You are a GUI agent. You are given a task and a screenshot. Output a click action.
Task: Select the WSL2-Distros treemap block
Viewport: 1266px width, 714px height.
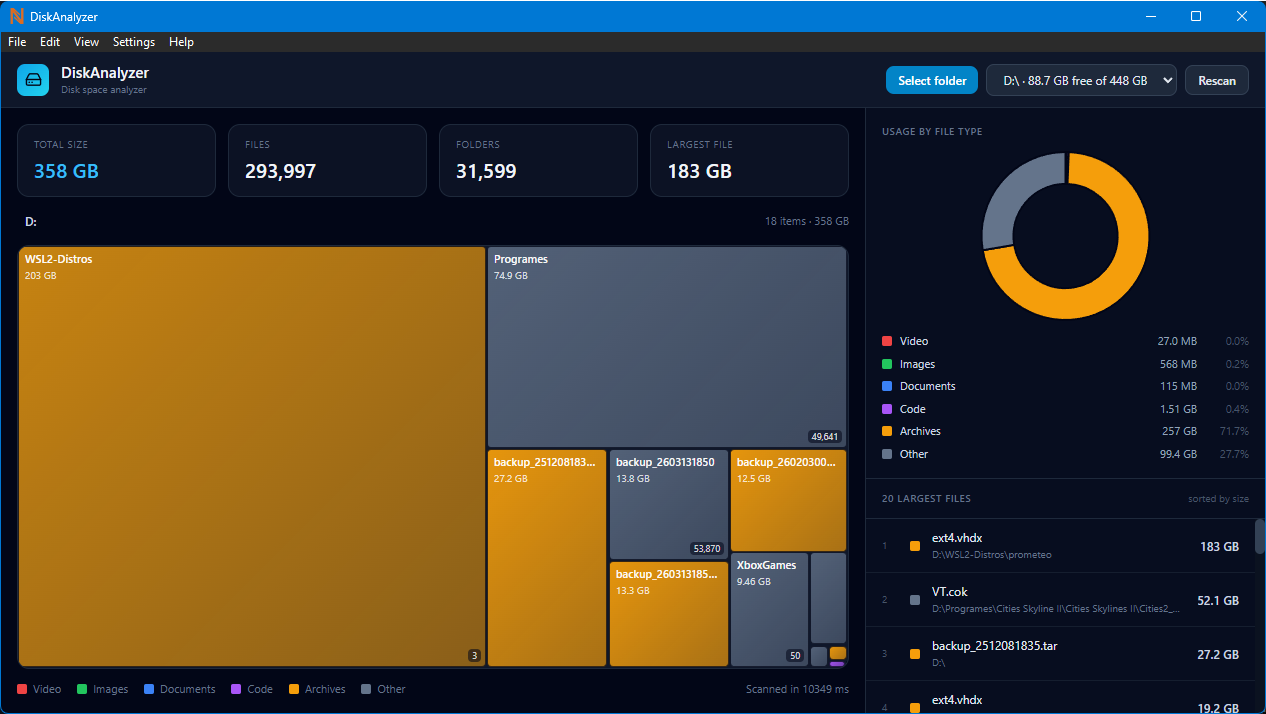252,456
